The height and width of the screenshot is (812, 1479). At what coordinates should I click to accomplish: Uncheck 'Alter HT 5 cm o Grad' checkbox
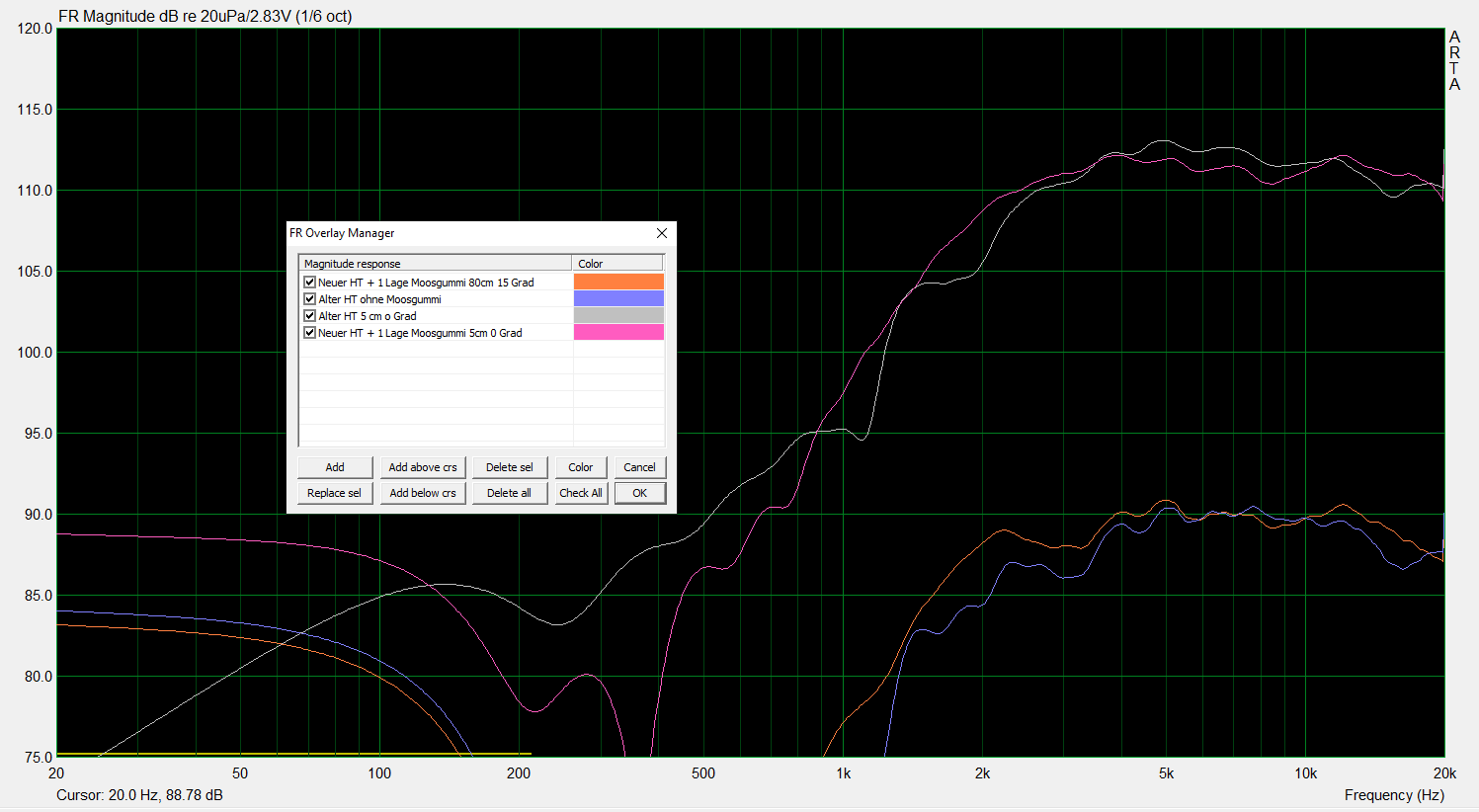[x=309, y=316]
